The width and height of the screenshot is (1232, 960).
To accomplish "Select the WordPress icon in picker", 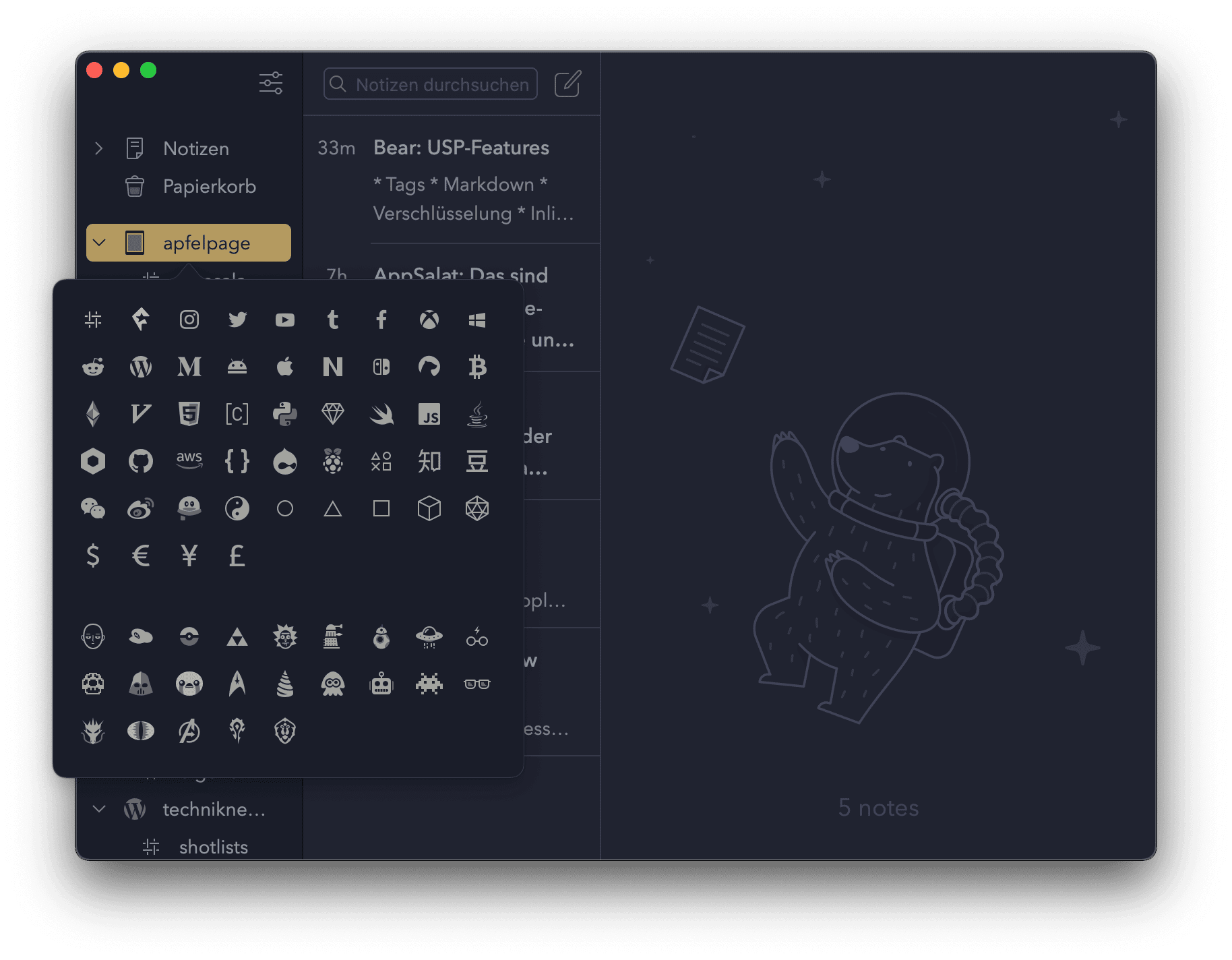I will click(x=141, y=367).
